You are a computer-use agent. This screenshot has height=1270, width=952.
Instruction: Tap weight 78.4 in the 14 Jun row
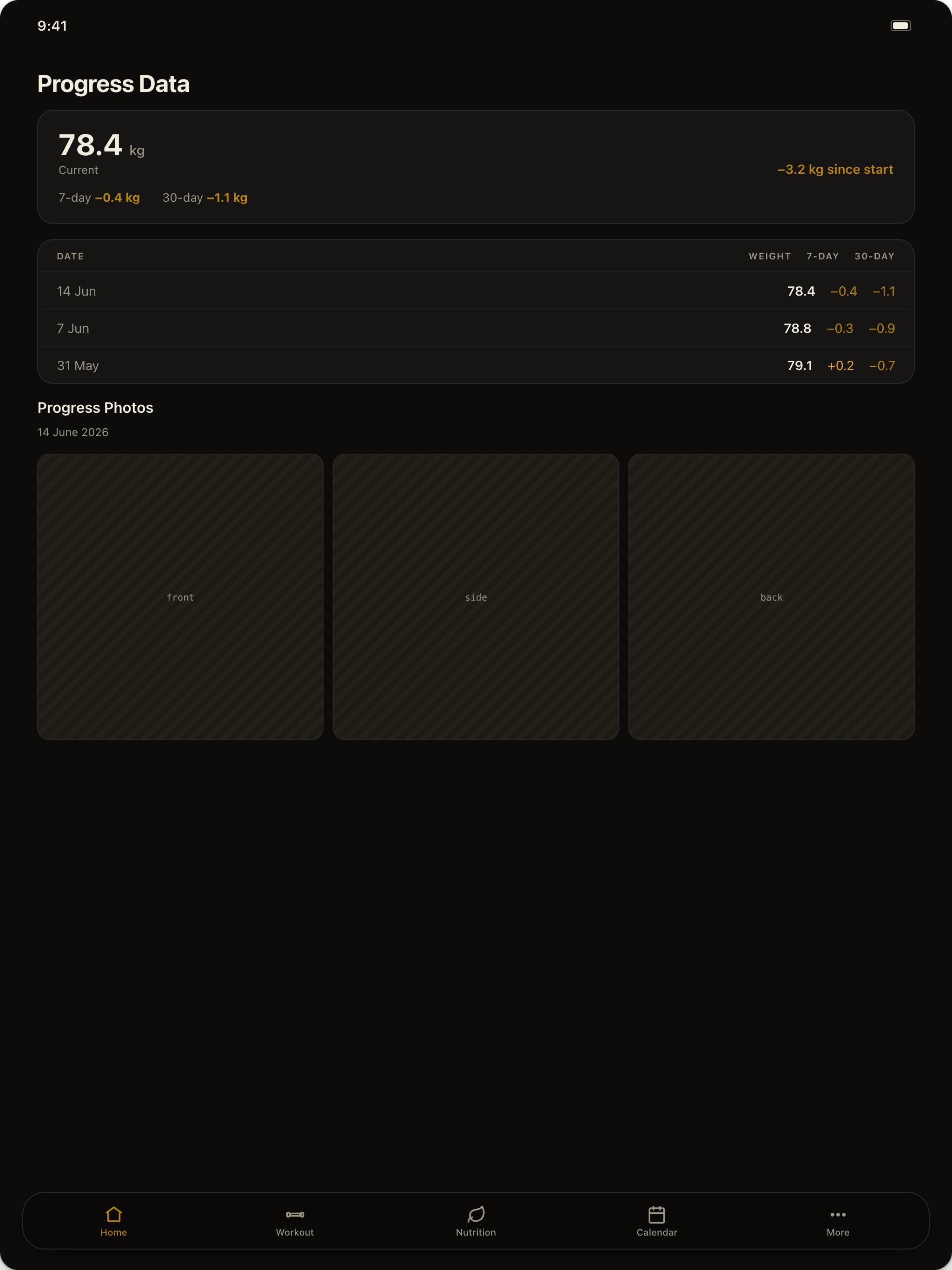[x=801, y=291]
